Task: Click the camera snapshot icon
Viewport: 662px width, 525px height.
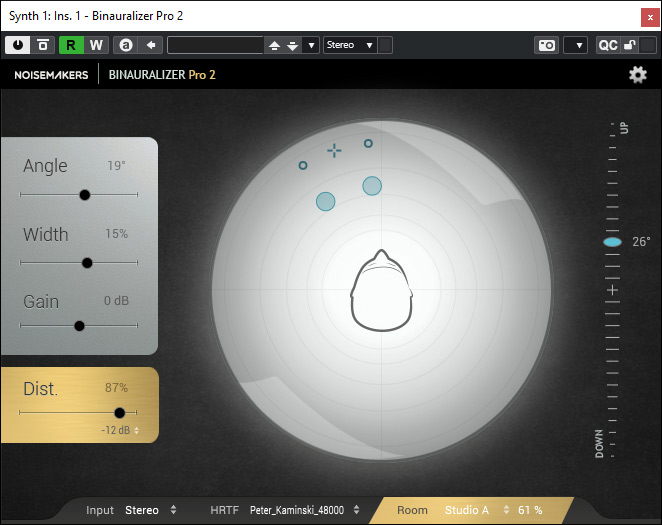Action: coord(546,45)
